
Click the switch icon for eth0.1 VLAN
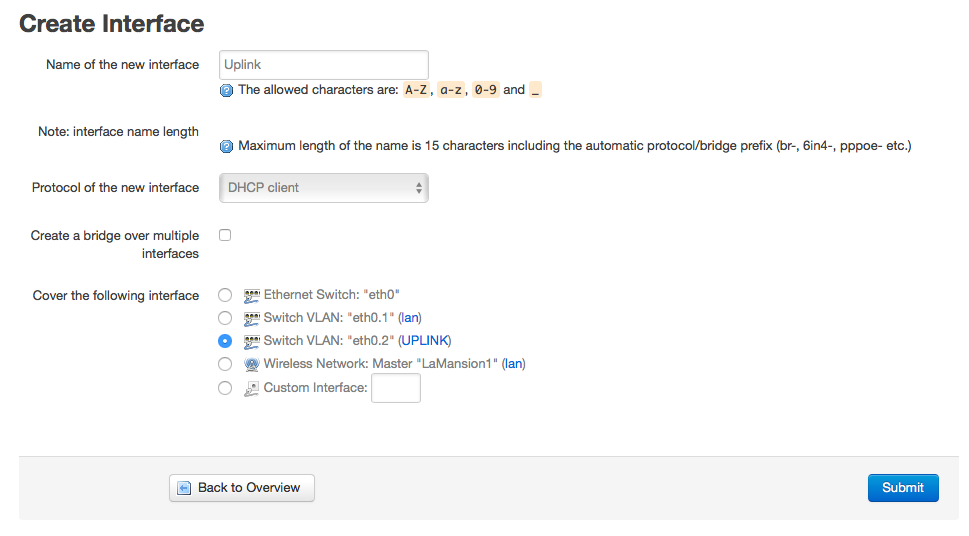pos(251,318)
